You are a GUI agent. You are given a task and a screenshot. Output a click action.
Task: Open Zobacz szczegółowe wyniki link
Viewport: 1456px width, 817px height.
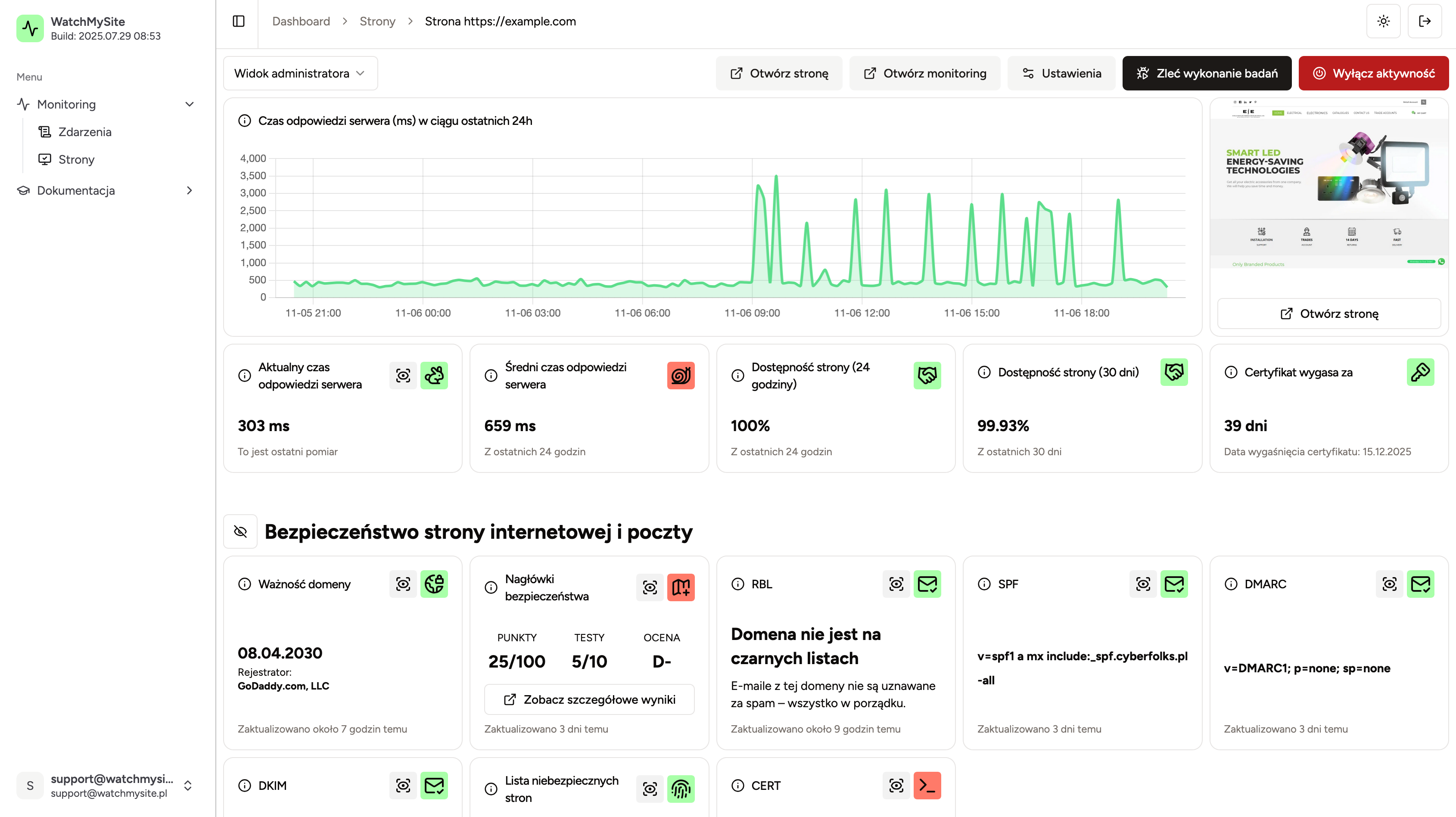point(589,699)
